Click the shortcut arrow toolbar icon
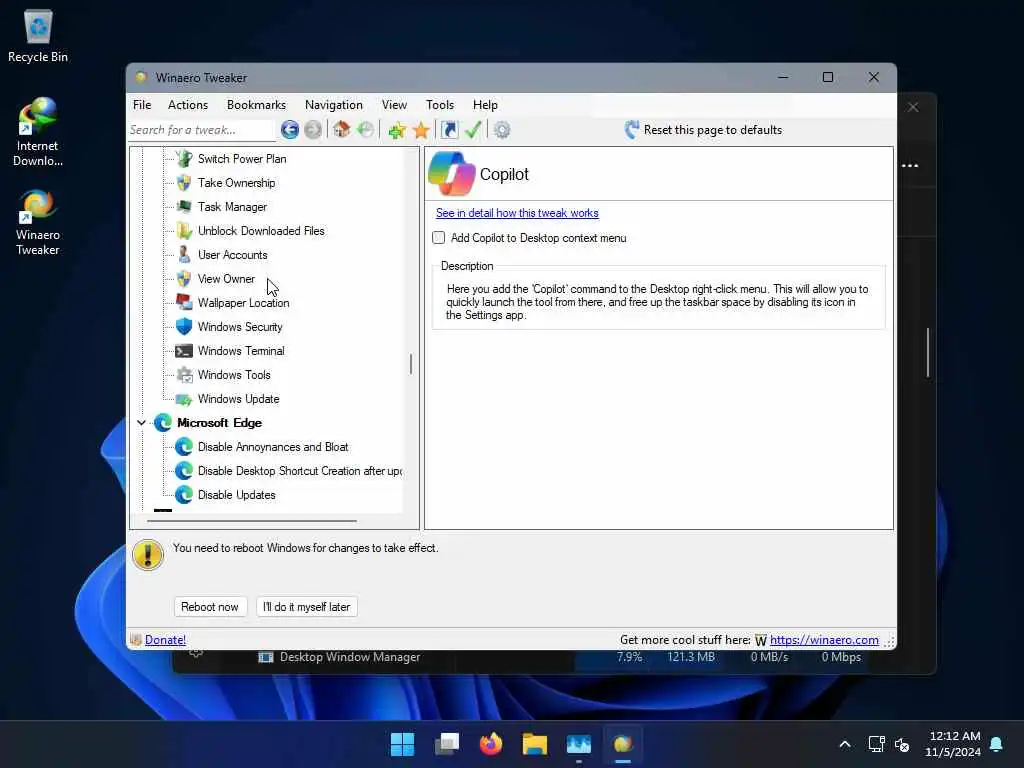 click(x=449, y=130)
